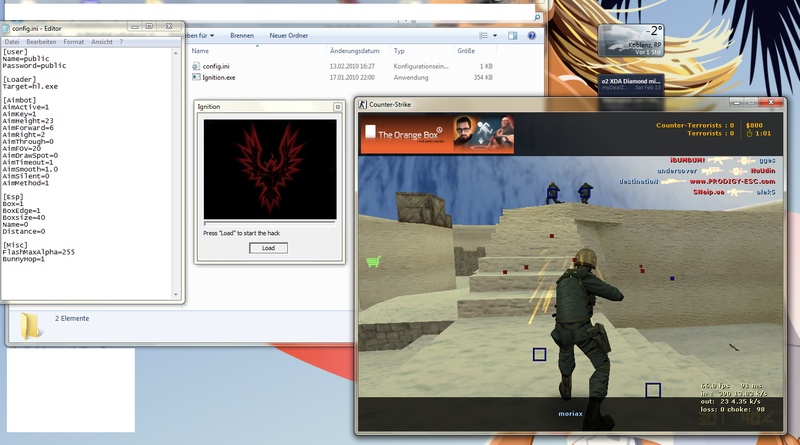Open the Format menu in the Editor
Viewport: 800px width, 445px height.
(x=73, y=42)
